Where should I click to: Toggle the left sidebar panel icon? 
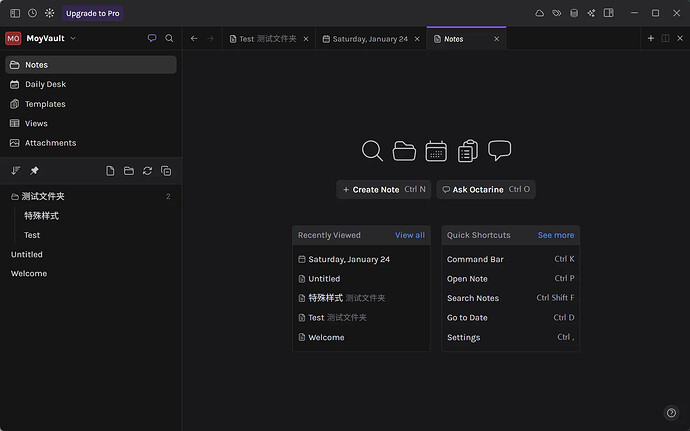point(14,13)
